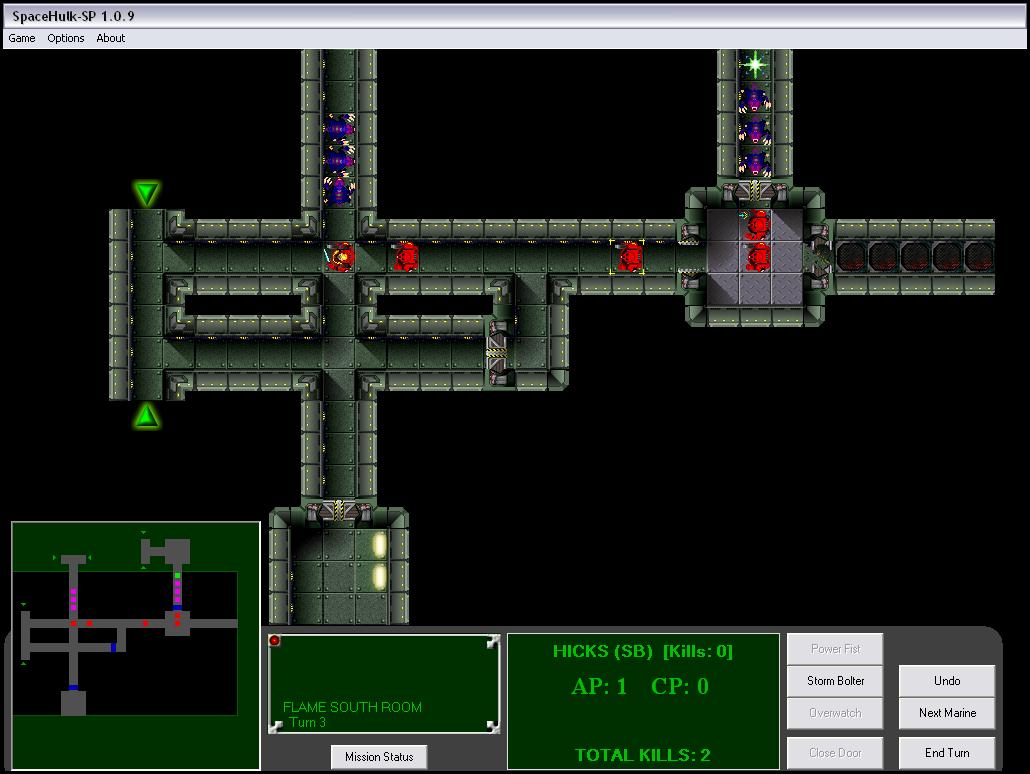This screenshot has width=1030, height=774.
Task: Undo the last action
Action: [947, 681]
